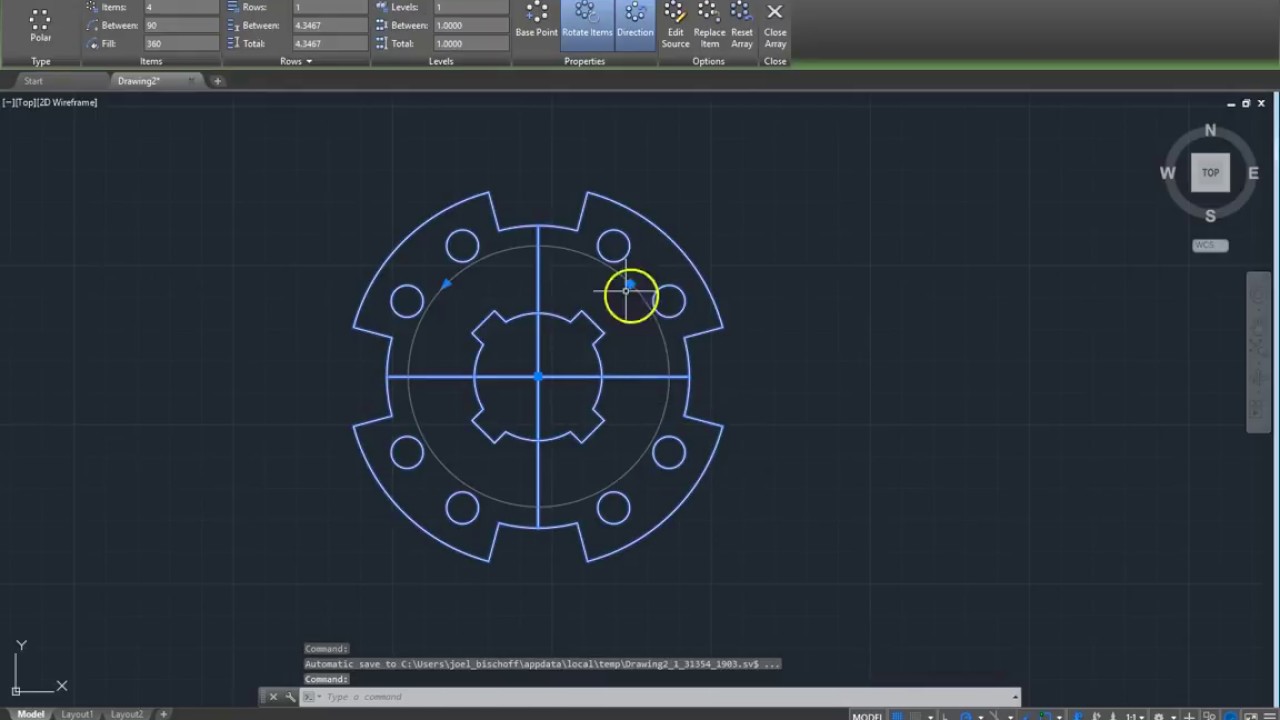1280x720 pixels.
Task: Toggle snap mode in status bar
Action: tap(916, 716)
